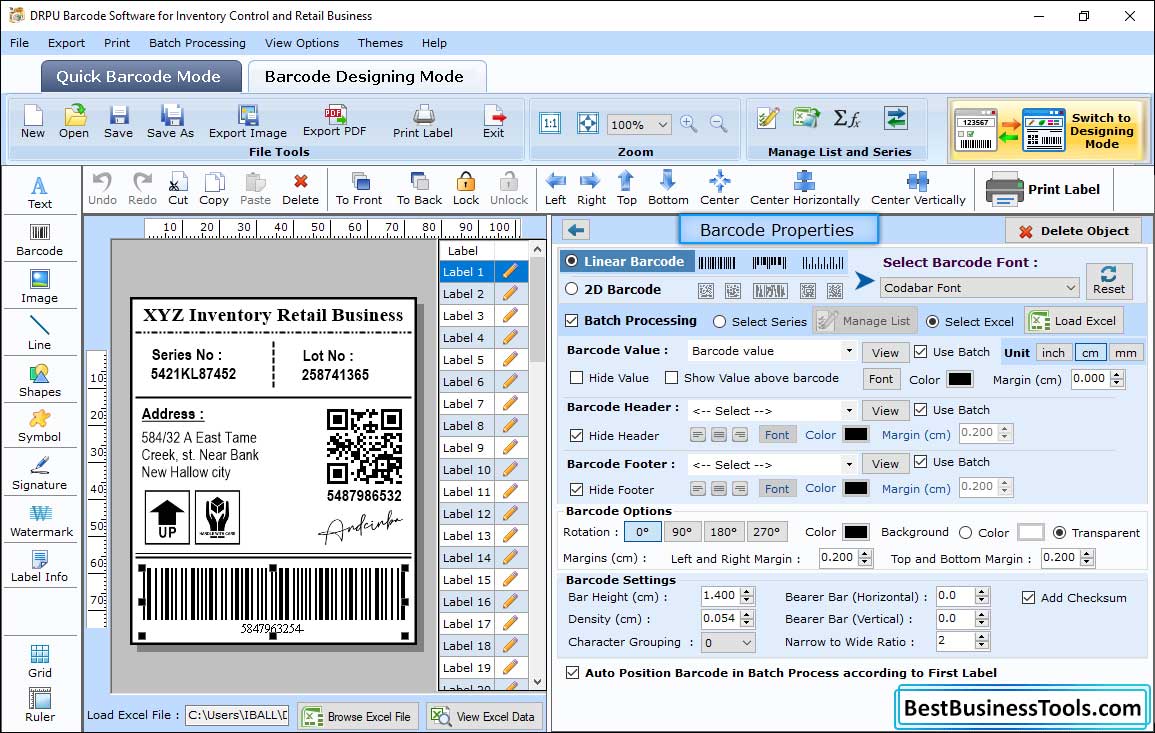
Task: Send object To Back
Action: click(419, 188)
